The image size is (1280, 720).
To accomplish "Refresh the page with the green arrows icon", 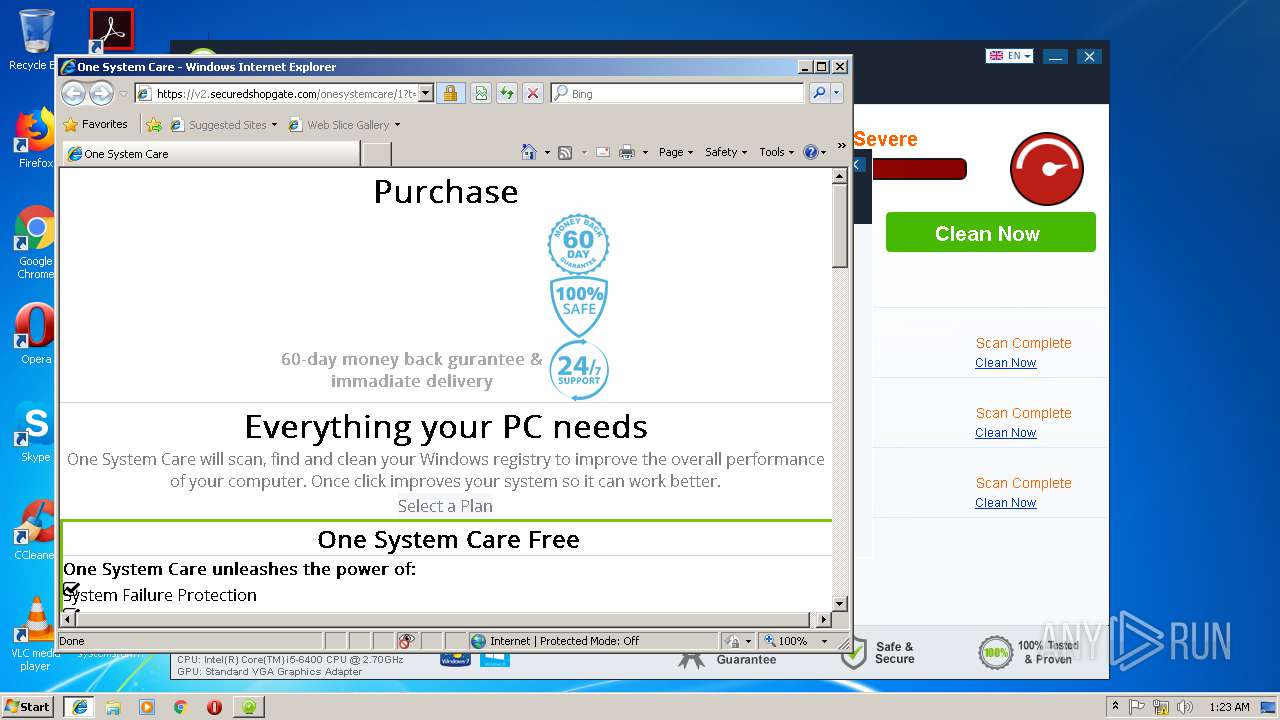I will coord(507,93).
